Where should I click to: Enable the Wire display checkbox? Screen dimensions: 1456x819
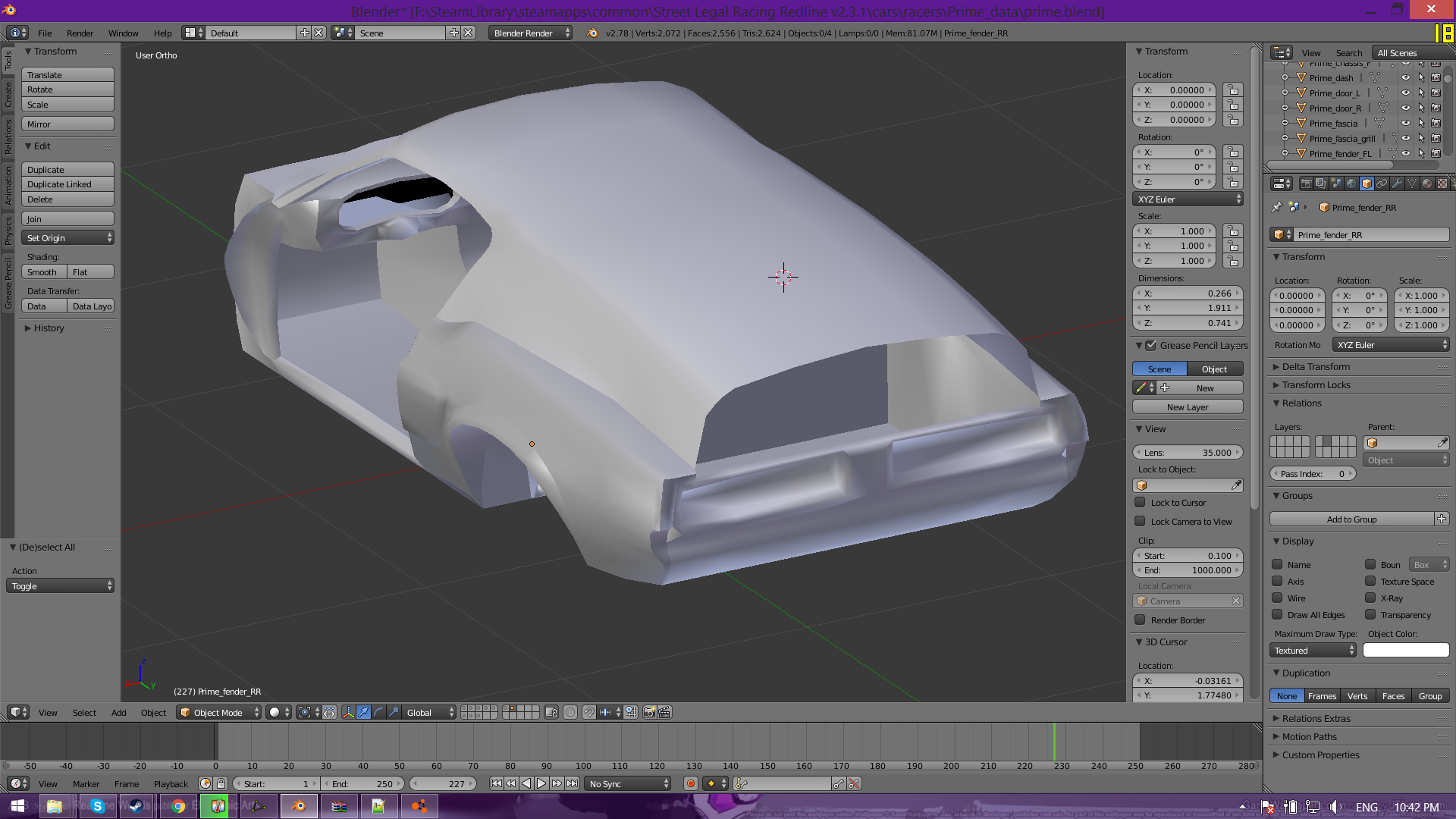coord(1277,598)
